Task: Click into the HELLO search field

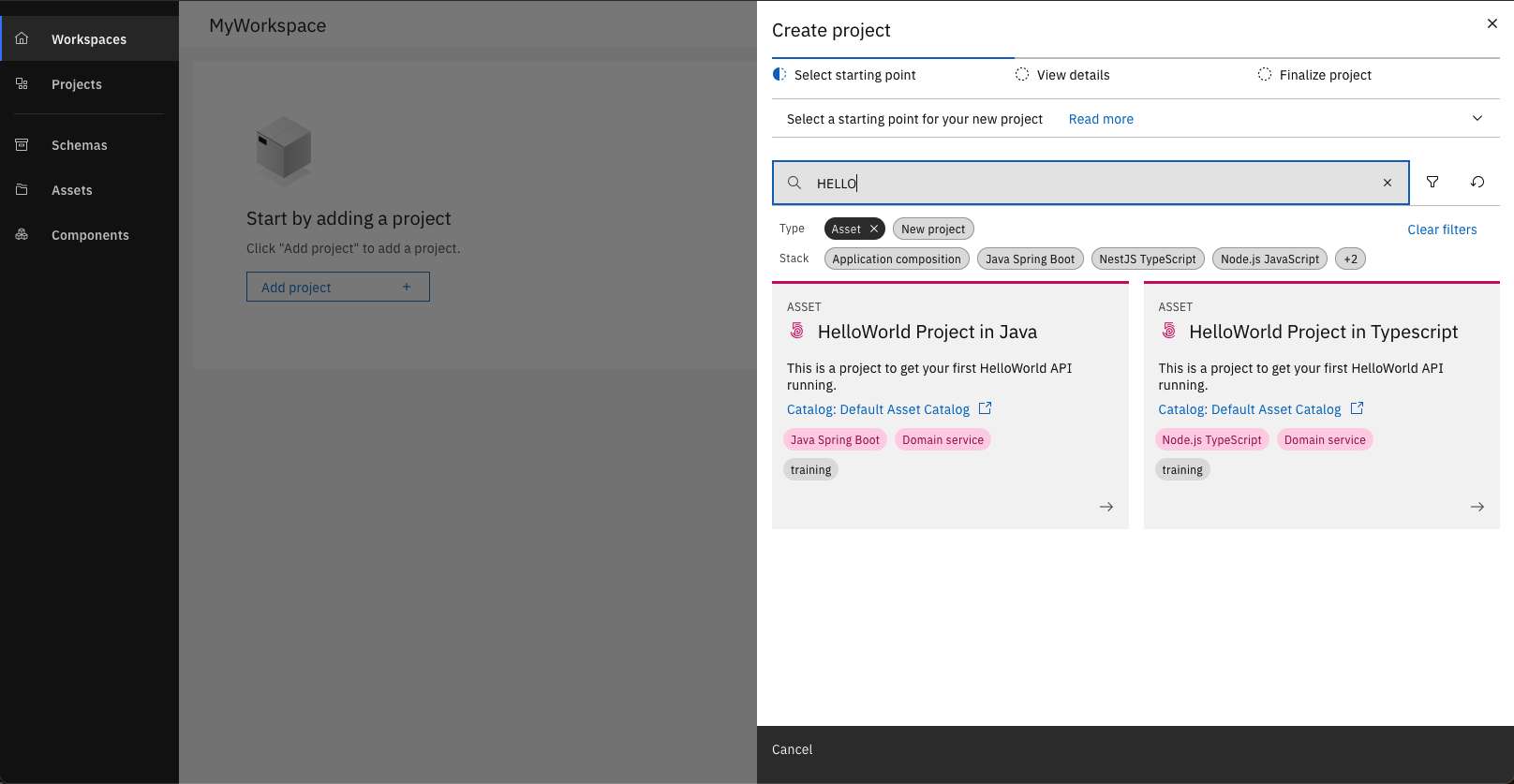Action: [1091, 183]
